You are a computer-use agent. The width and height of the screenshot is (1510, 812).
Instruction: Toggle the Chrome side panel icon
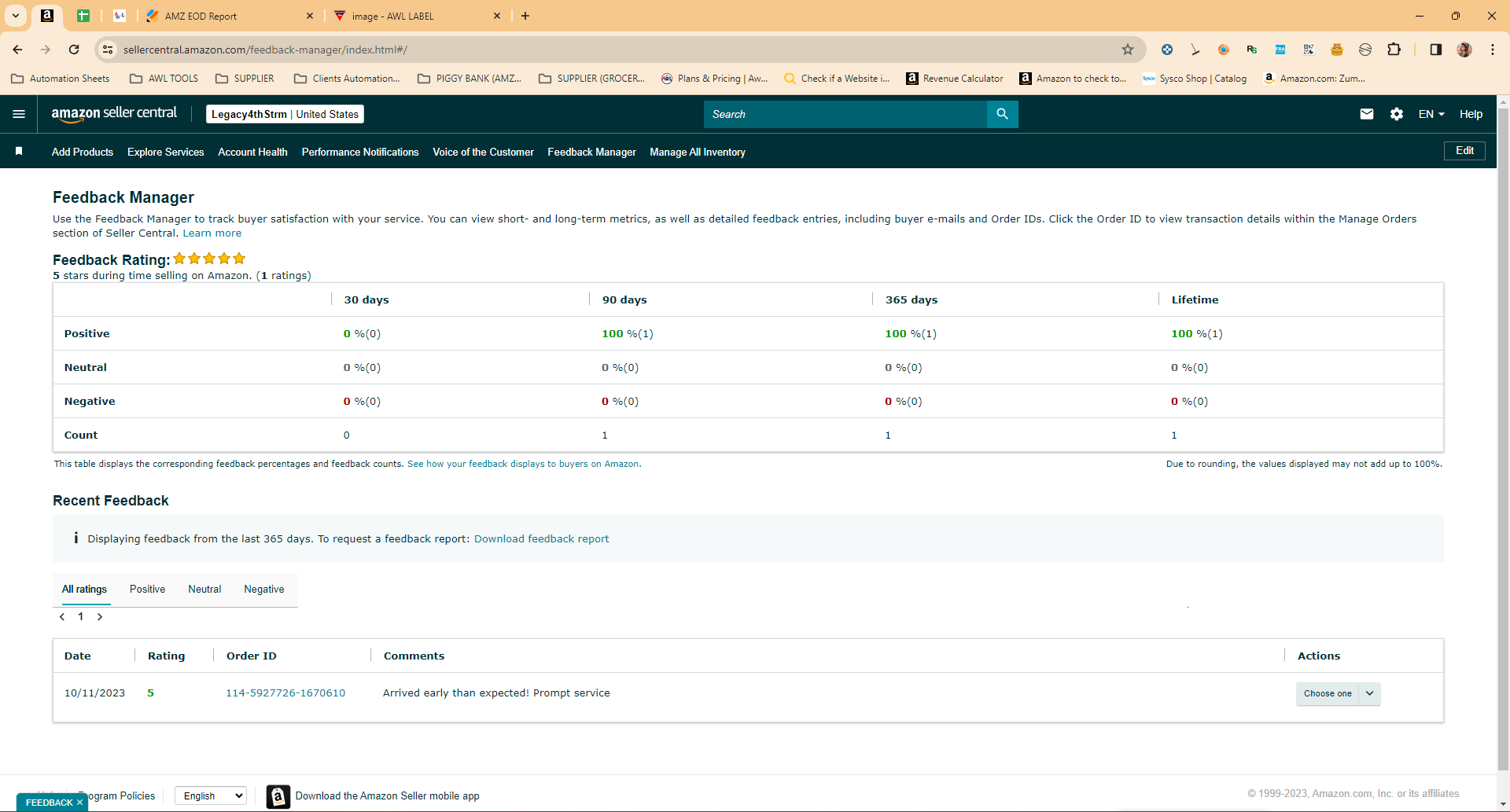click(x=1435, y=50)
